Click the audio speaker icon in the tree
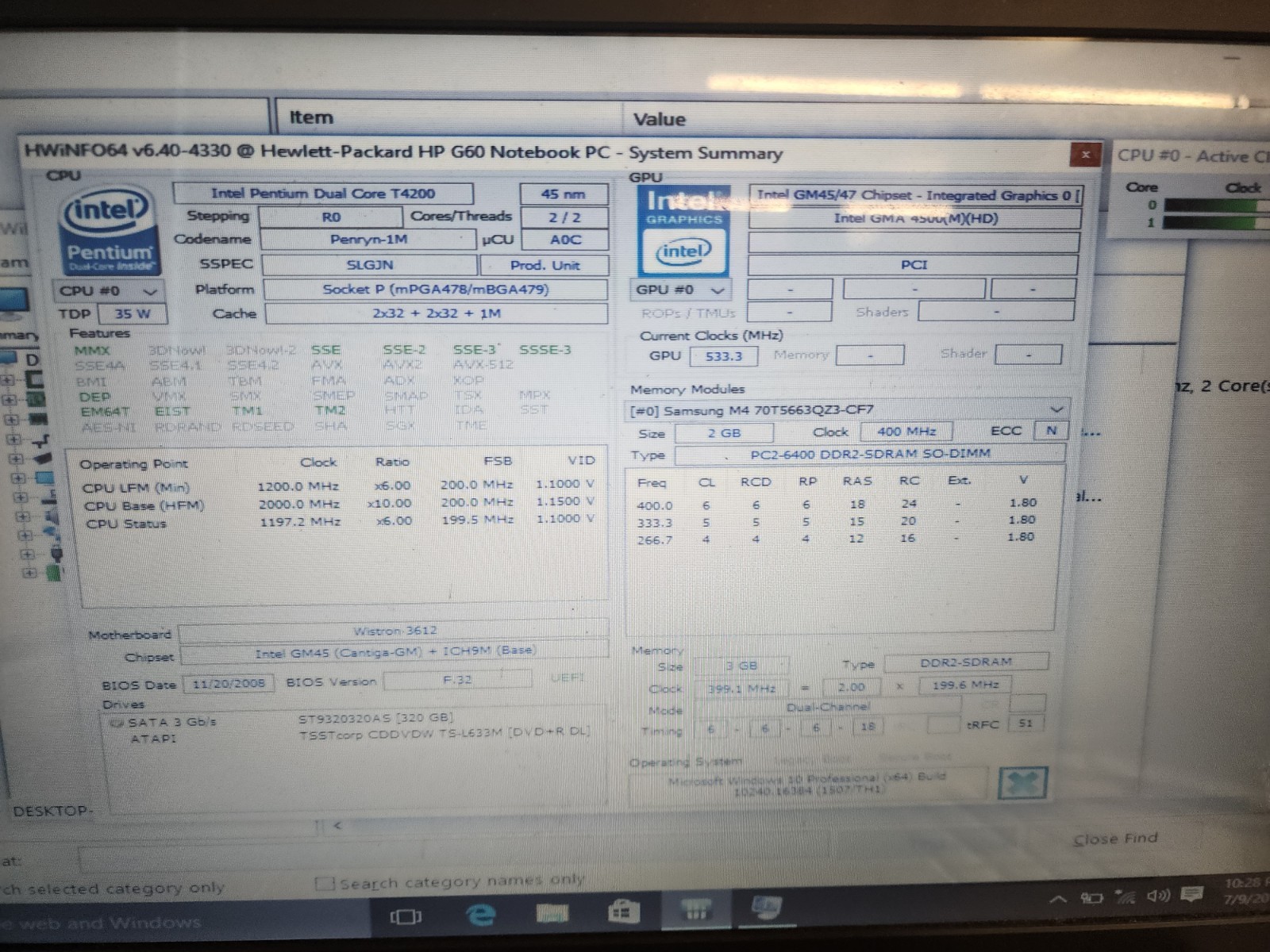 tap(51, 516)
